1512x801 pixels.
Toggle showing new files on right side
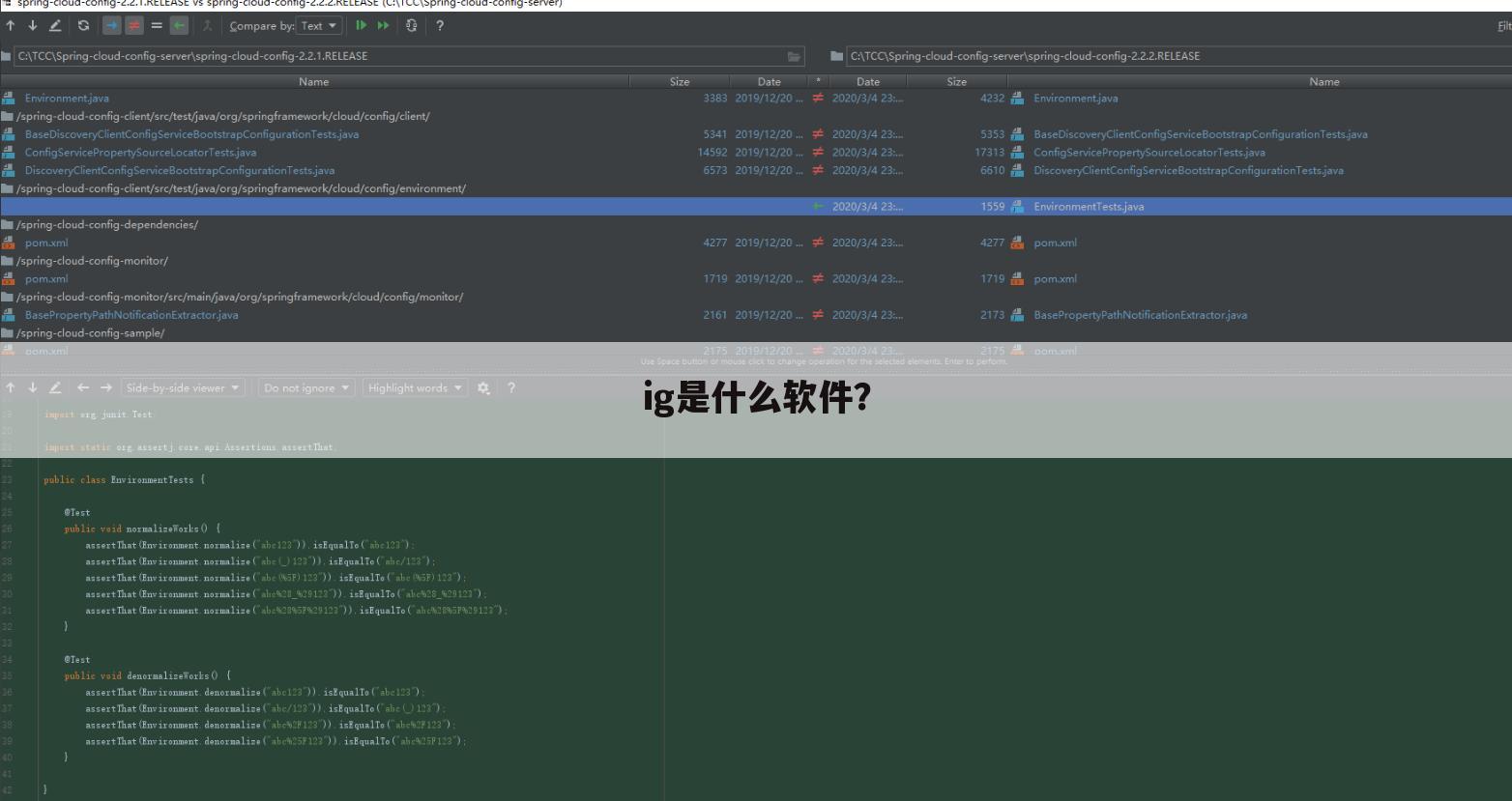coord(179,26)
